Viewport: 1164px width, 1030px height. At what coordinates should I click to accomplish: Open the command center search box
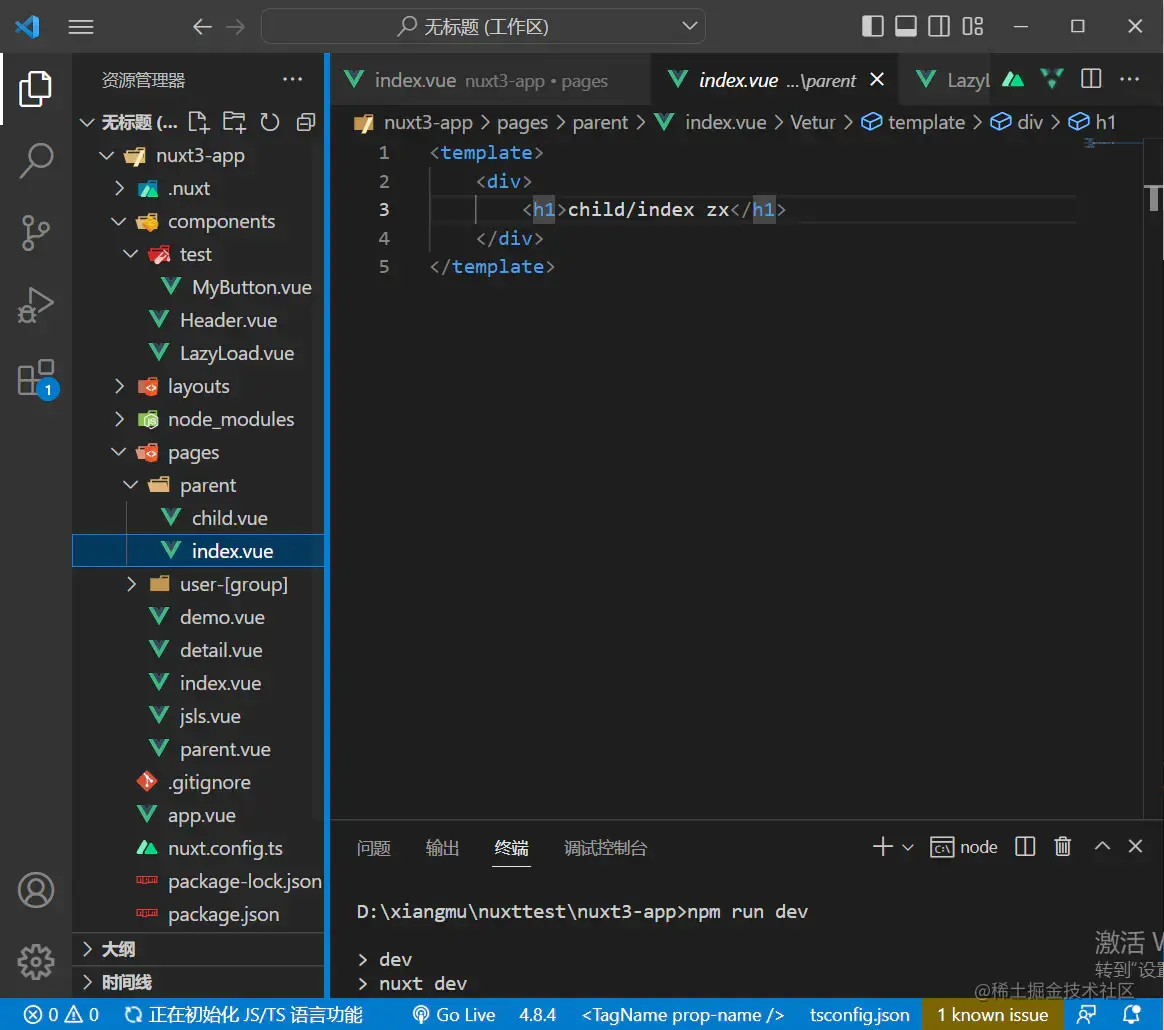click(483, 27)
